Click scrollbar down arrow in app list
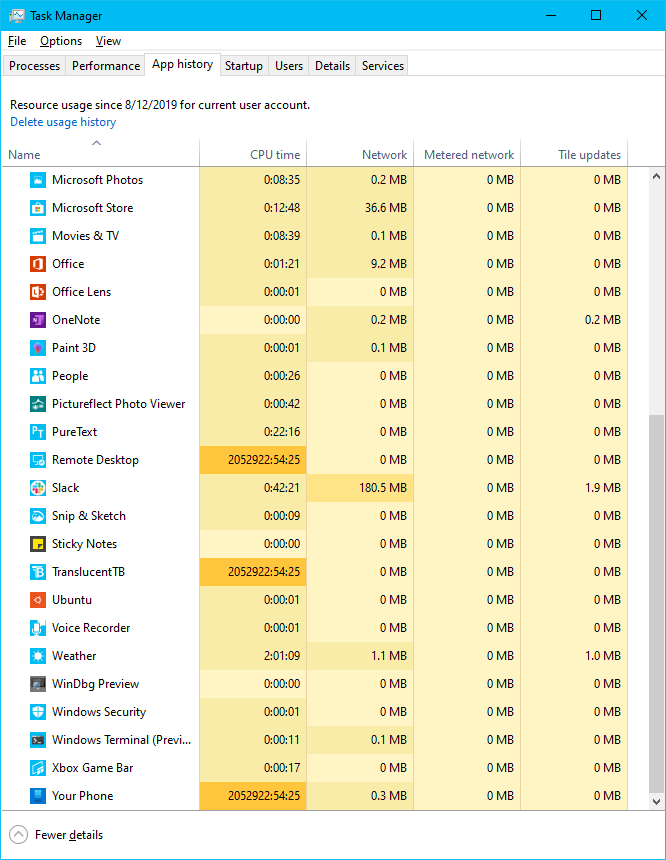This screenshot has height=860, width=666. (657, 801)
